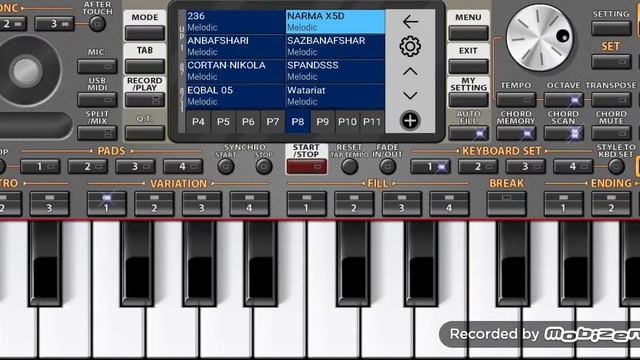Select KEYBOARD SET 1
The image size is (640, 360).
pyautogui.click(x=430, y=167)
